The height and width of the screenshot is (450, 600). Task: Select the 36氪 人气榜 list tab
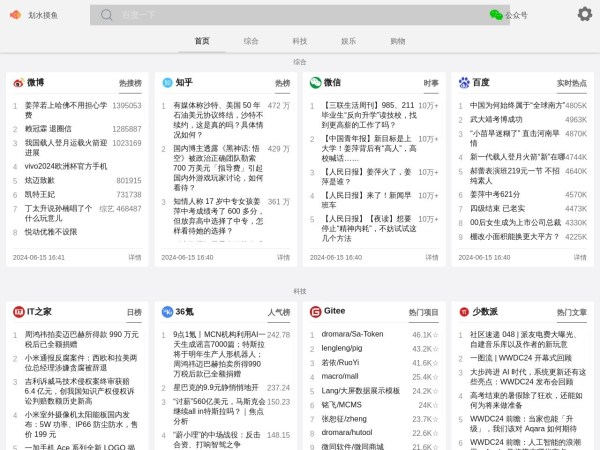pyautogui.click(x=279, y=313)
